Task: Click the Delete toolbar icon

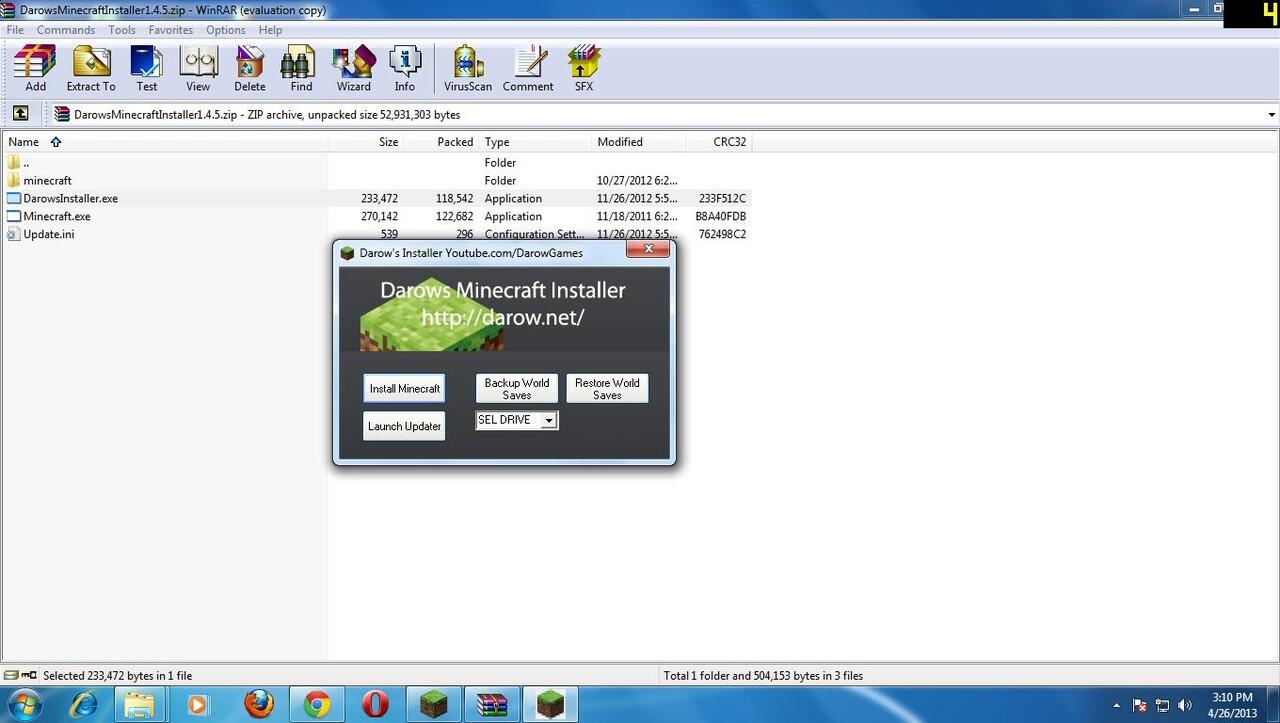Action: [x=250, y=68]
